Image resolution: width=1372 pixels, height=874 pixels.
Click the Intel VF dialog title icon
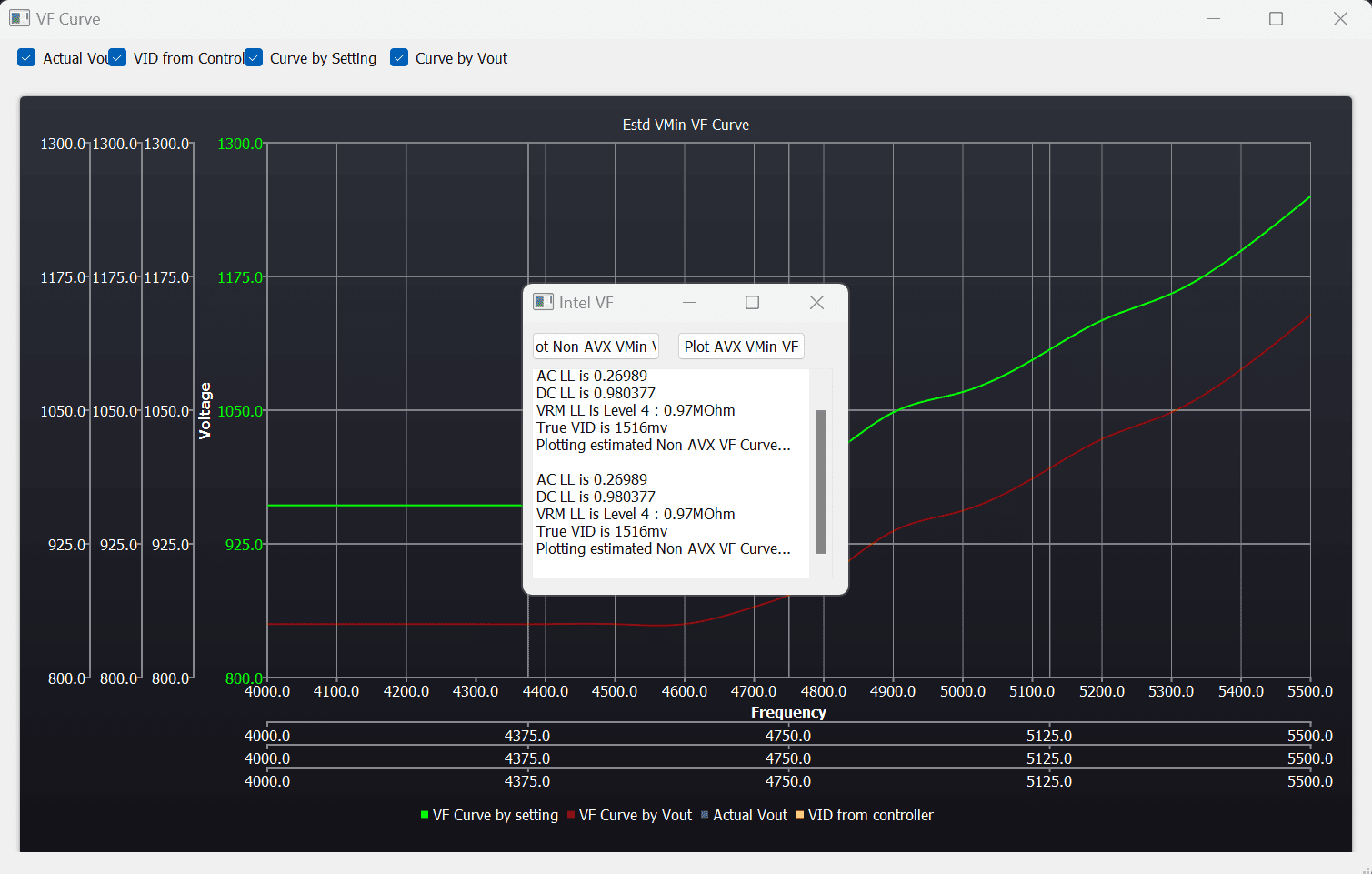543,302
